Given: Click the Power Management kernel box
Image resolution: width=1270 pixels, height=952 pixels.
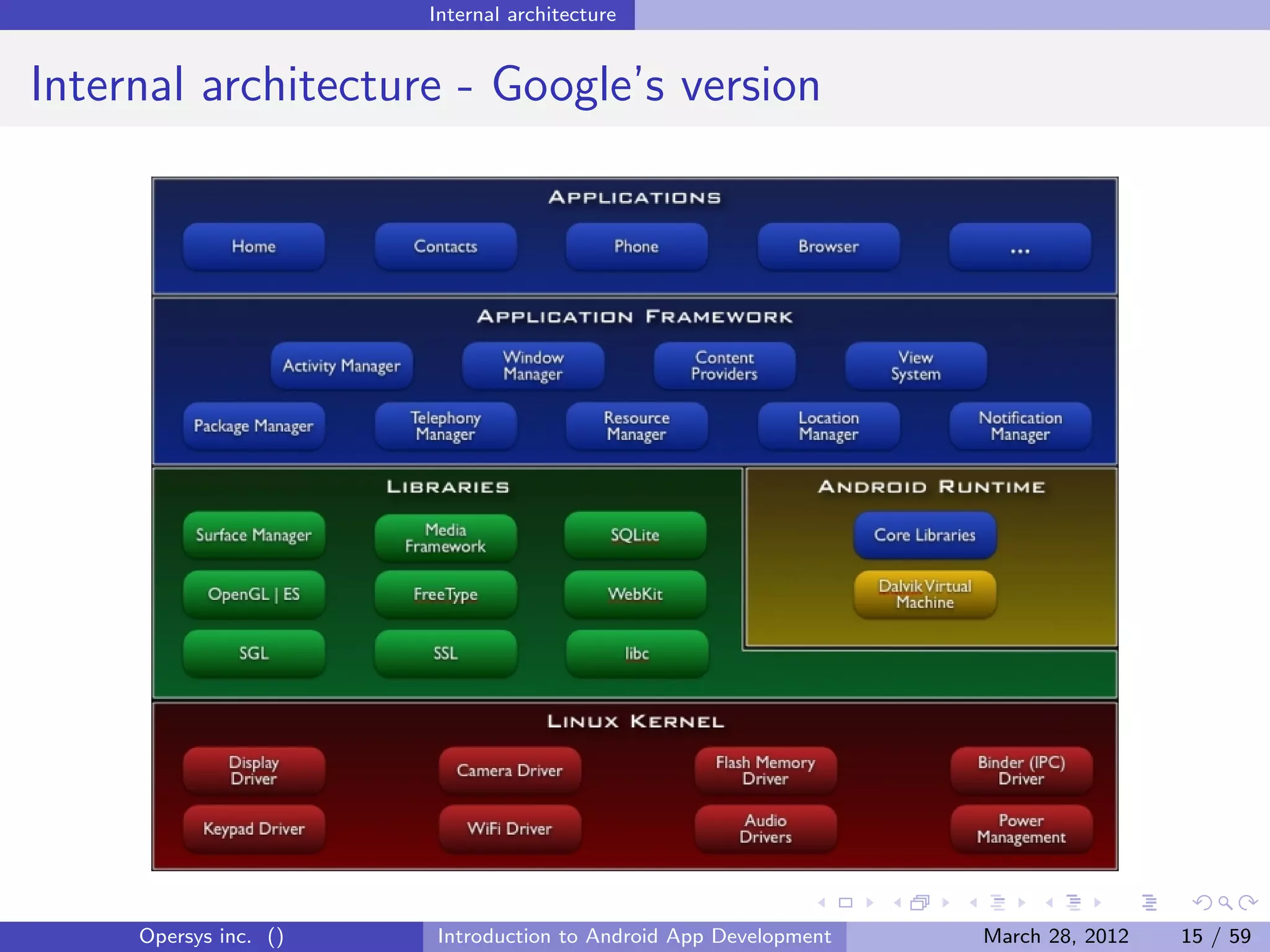Looking at the screenshot, I should [x=1021, y=829].
